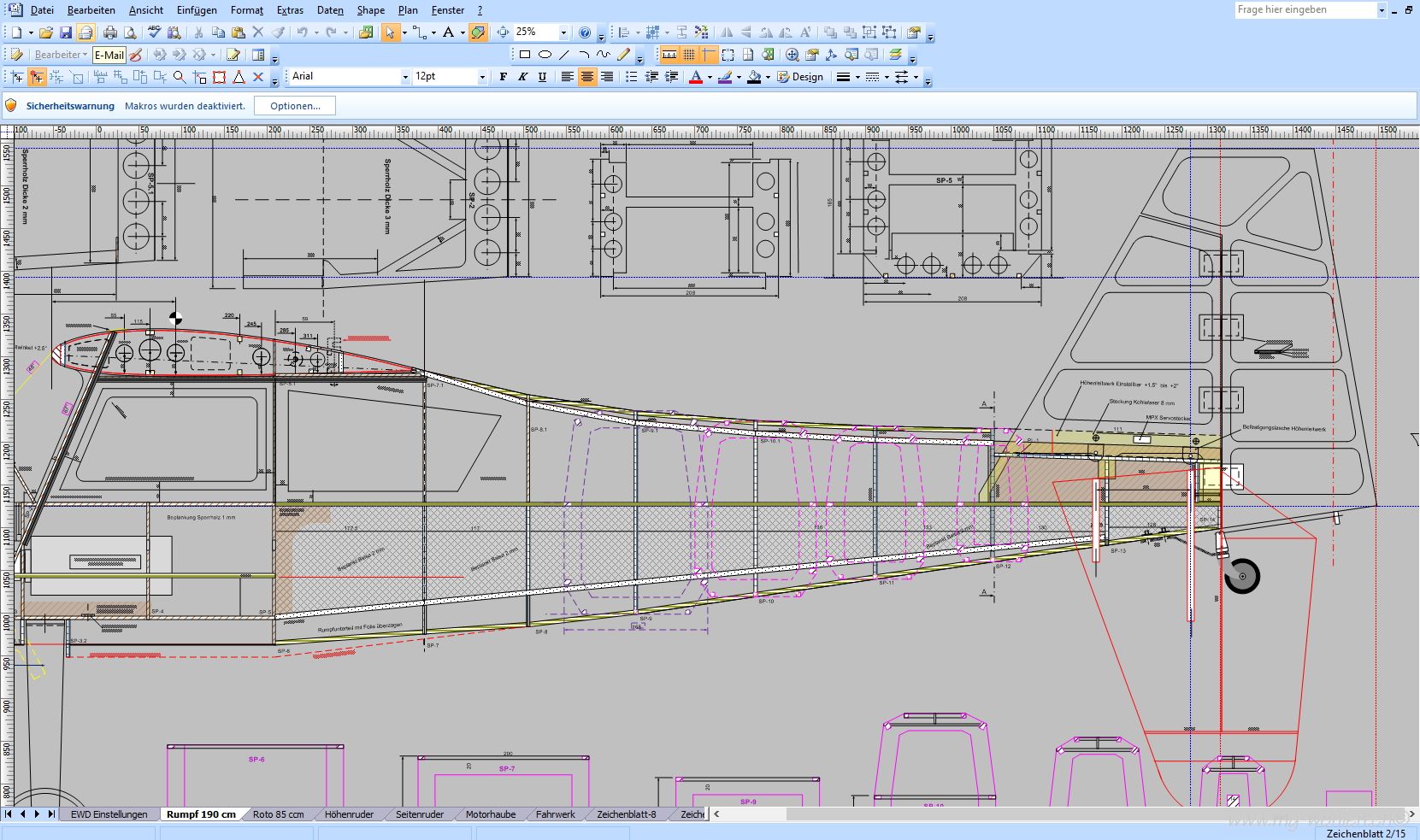The image size is (1420, 840).
Task: Switch to Höhenruder sheet tab
Action: pos(349,814)
